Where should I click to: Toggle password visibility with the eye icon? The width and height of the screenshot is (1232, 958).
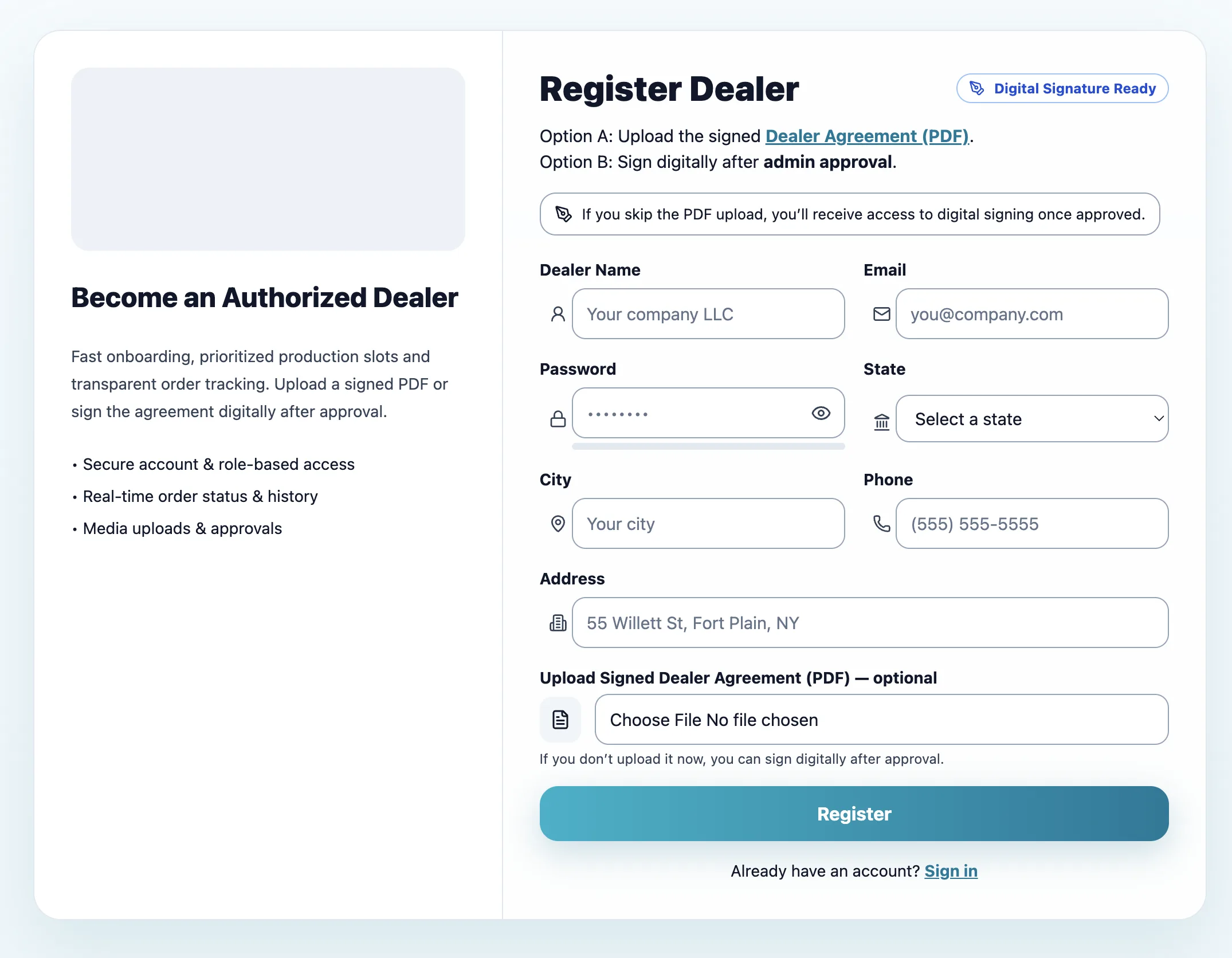pyautogui.click(x=822, y=413)
